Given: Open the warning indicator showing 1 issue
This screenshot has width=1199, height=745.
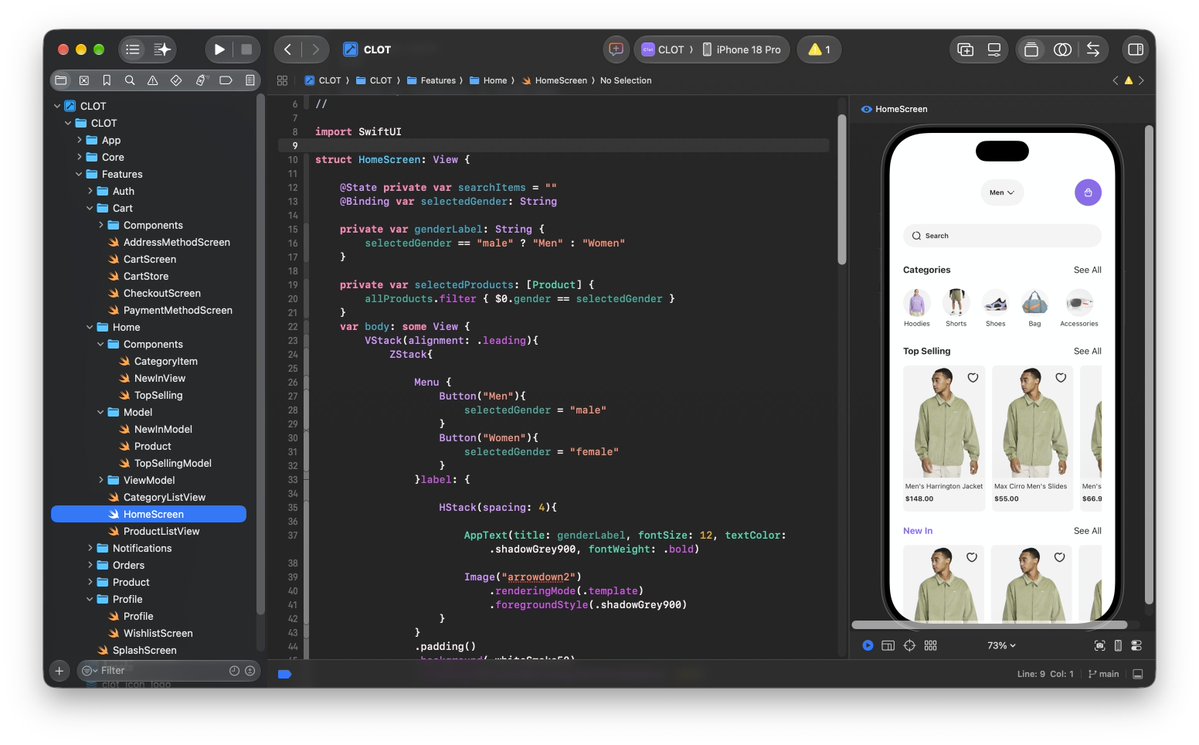Looking at the screenshot, I should [819, 50].
